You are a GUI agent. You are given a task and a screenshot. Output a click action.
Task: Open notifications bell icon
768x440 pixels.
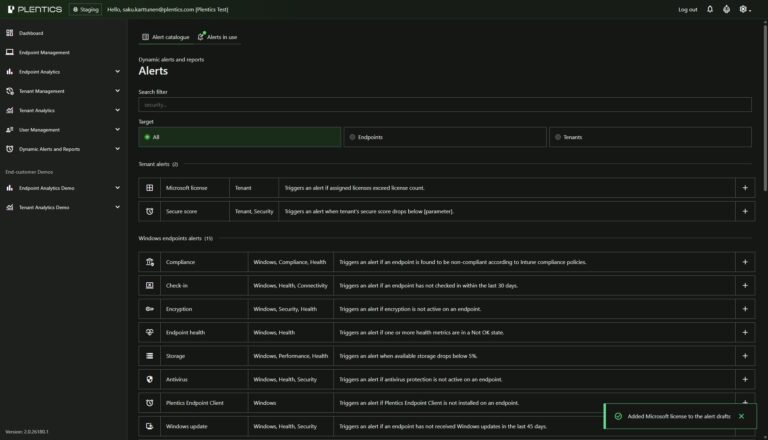(710, 9)
